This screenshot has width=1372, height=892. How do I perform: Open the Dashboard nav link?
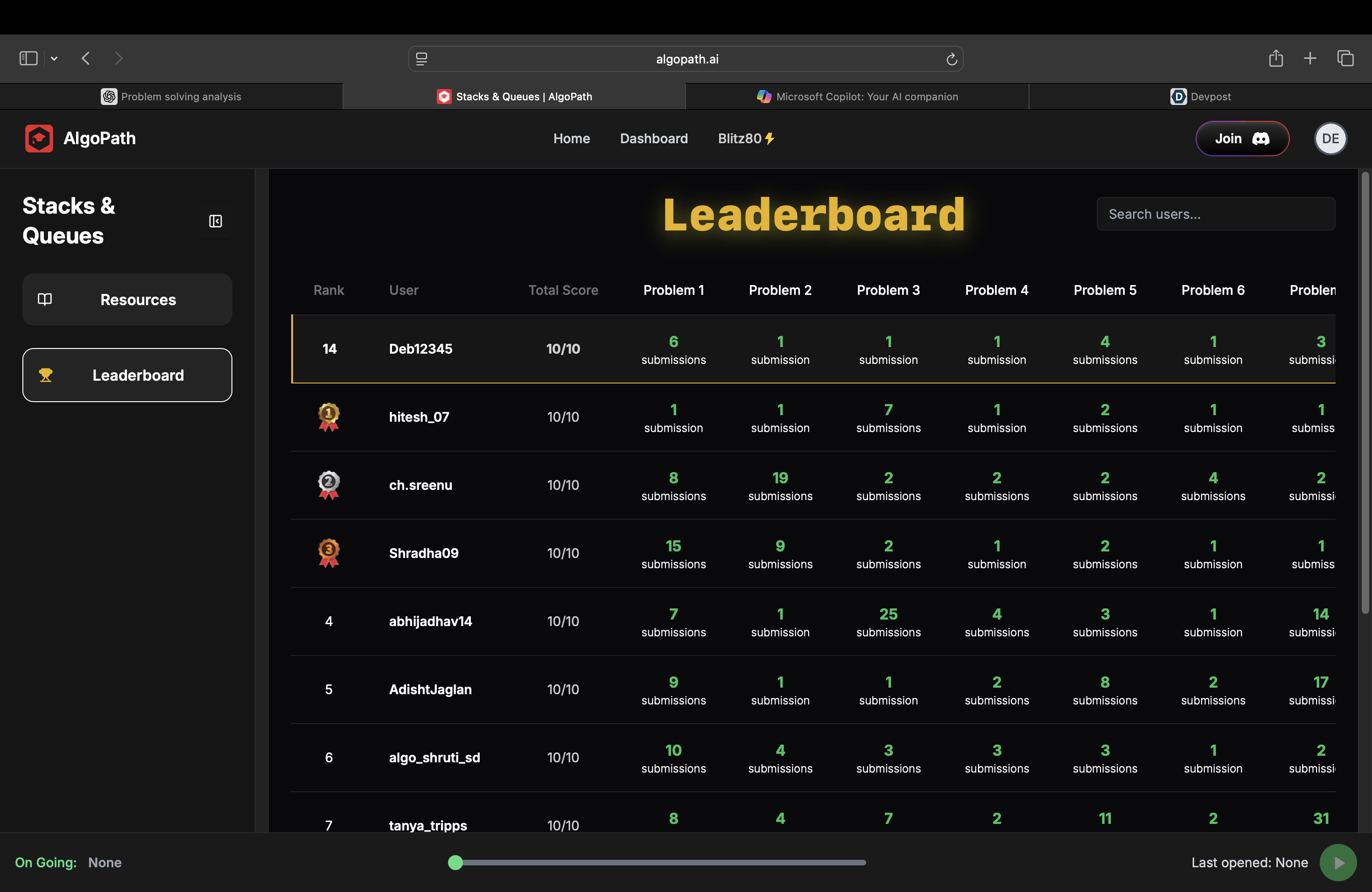[x=654, y=138]
